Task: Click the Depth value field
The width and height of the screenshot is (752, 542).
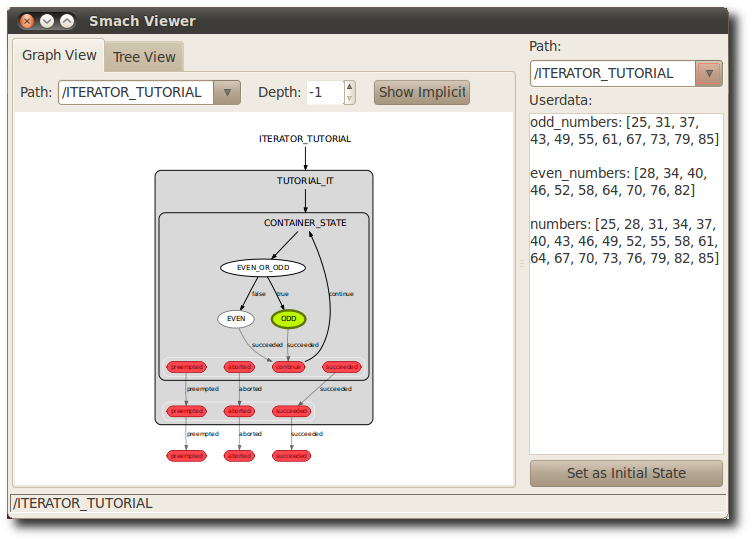Action: click(324, 93)
